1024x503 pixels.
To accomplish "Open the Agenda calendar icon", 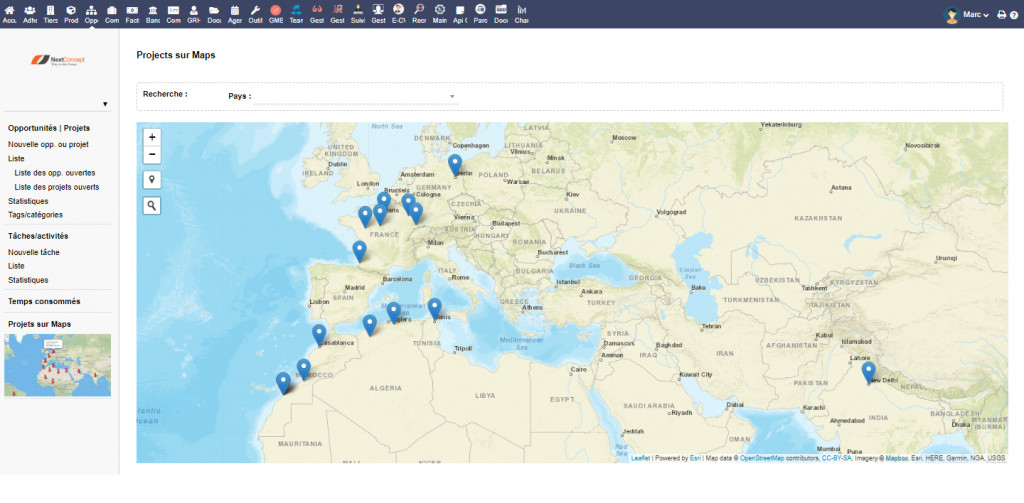I will click(x=234, y=10).
